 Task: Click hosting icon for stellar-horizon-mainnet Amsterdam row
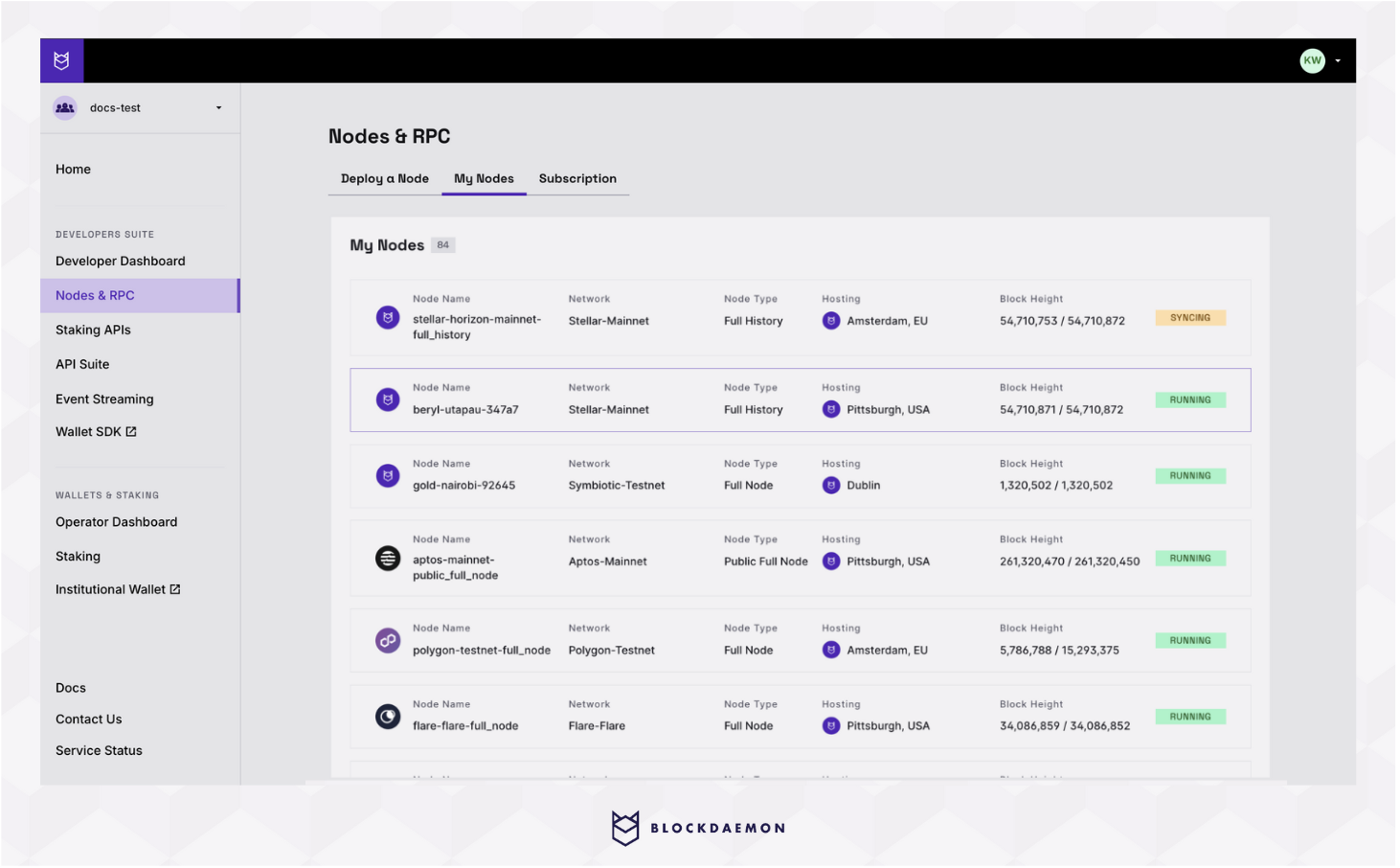coord(831,321)
